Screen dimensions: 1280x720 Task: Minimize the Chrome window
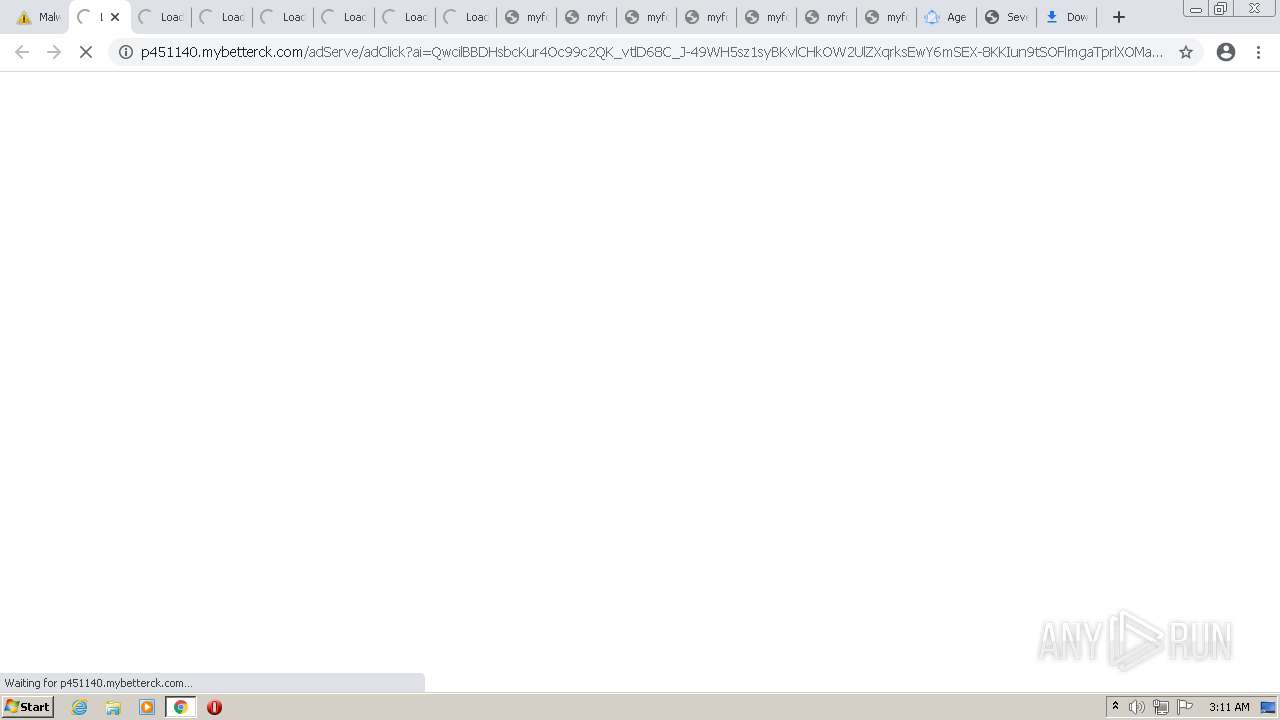click(1195, 9)
